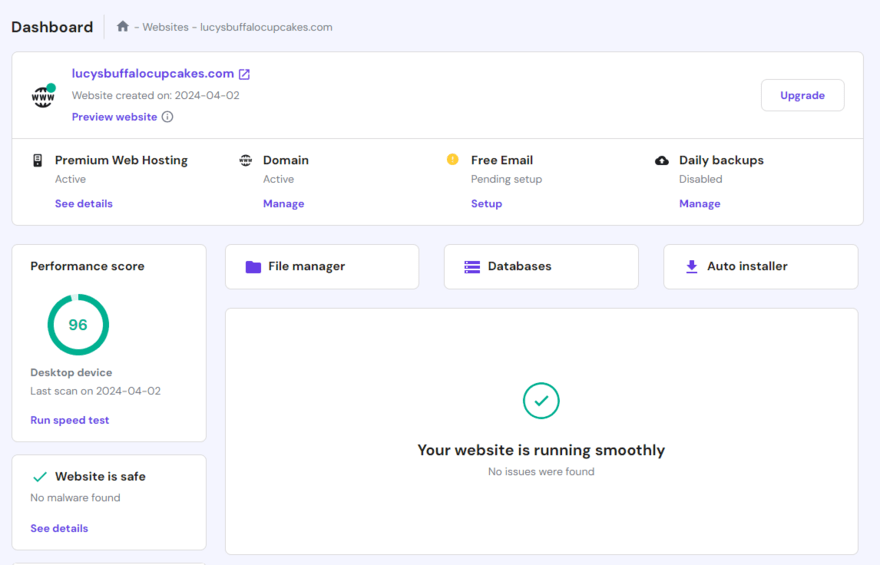Click the 'Premium Web Hosting' title text
Viewport: 880px width, 565px height.
pos(121,160)
